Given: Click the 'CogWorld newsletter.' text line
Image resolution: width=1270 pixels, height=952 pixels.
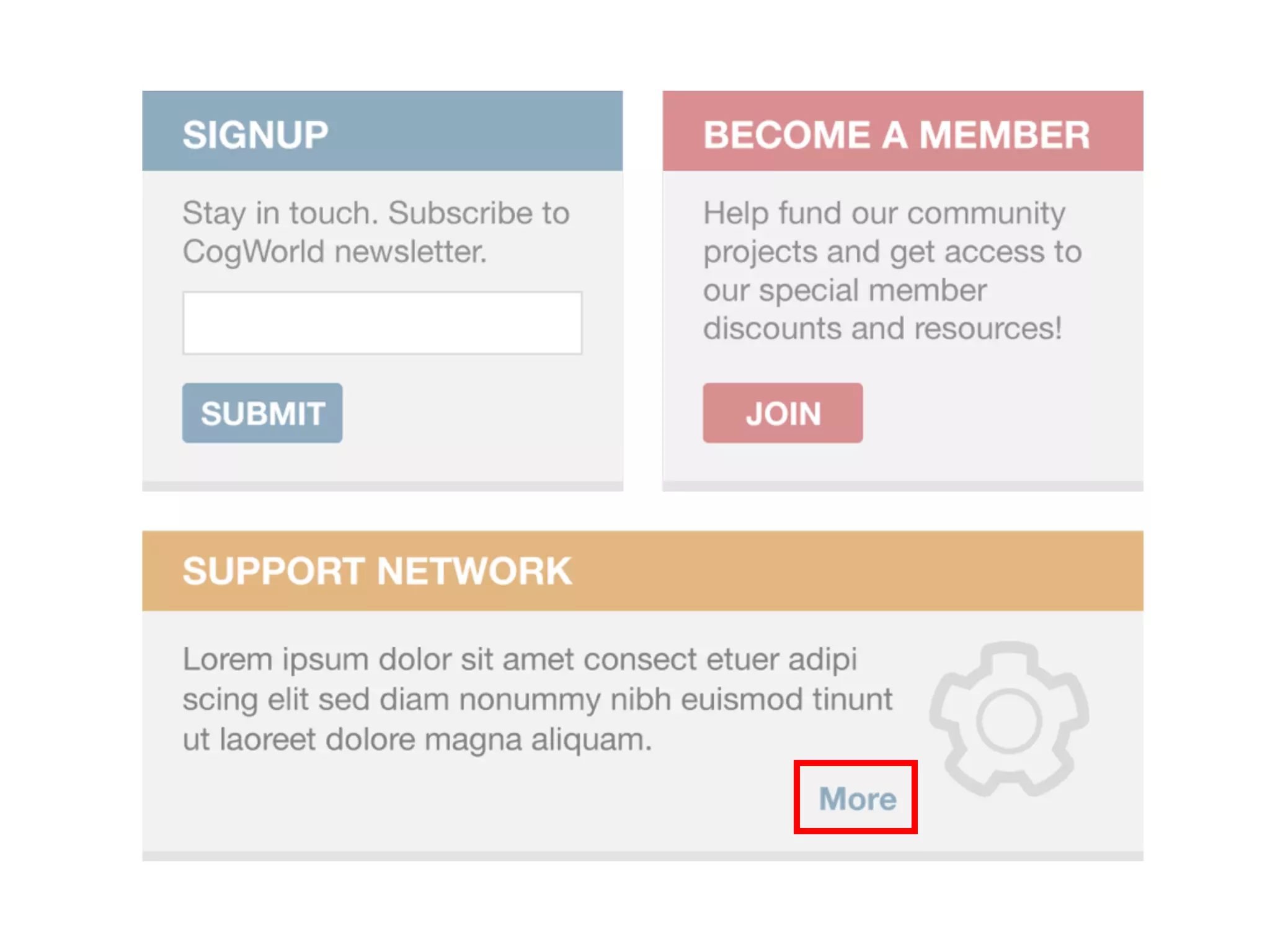Looking at the screenshot, I should pyautogui.click(x=335, y=252).
